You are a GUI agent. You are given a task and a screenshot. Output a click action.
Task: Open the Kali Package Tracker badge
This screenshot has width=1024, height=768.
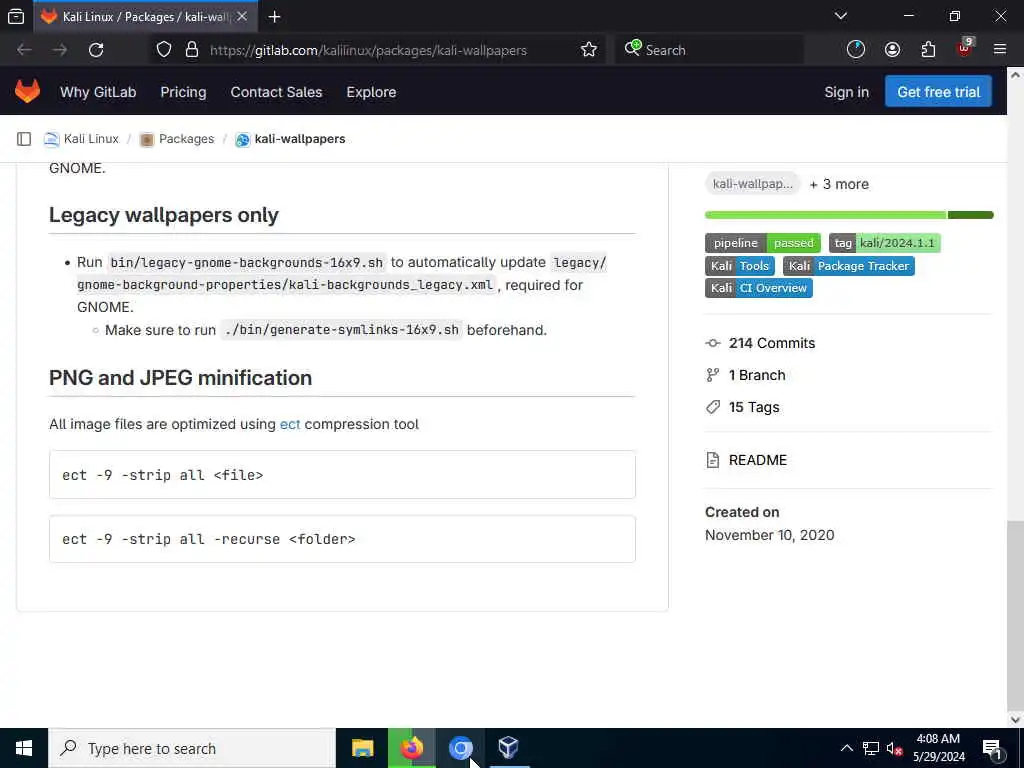(x=849, y=266)
